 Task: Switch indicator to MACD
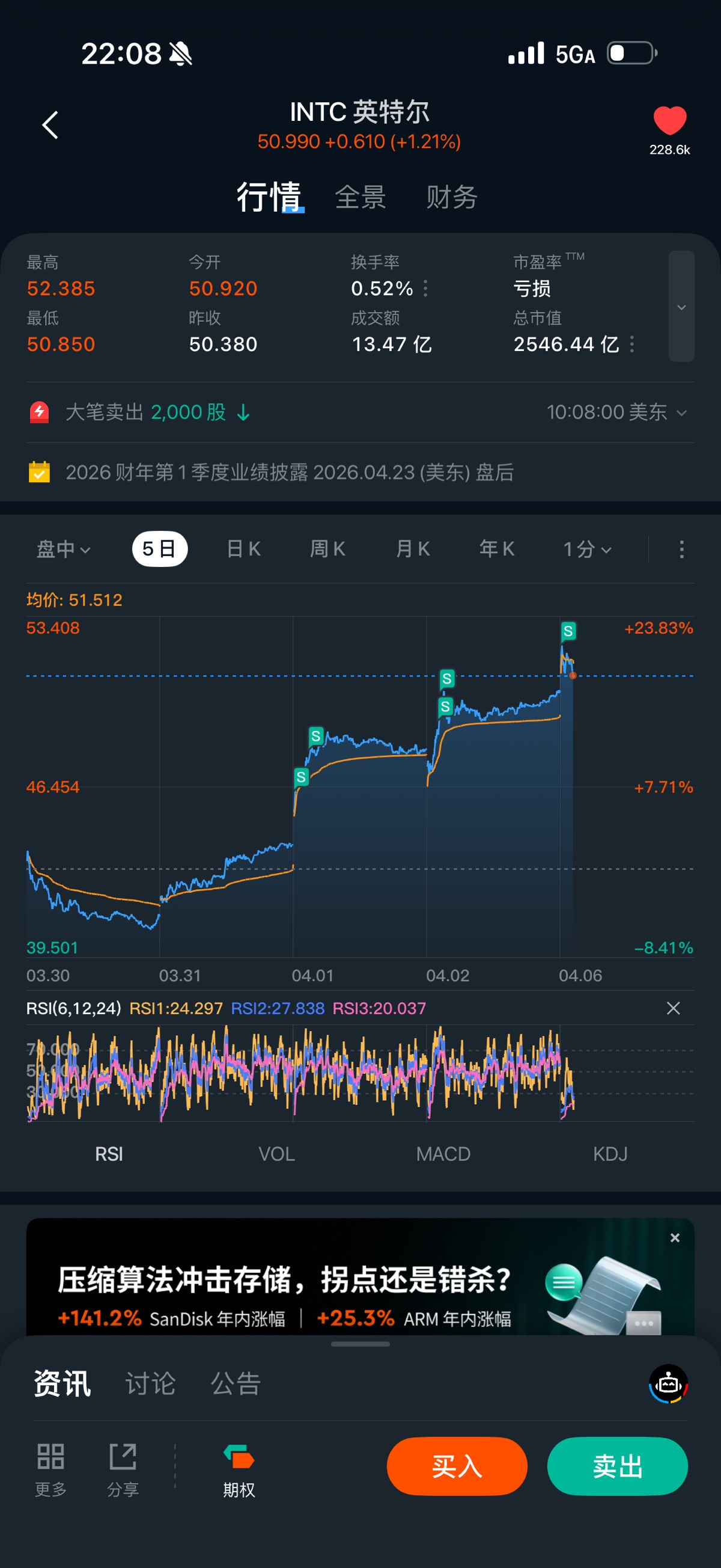tap(443, 1154)
